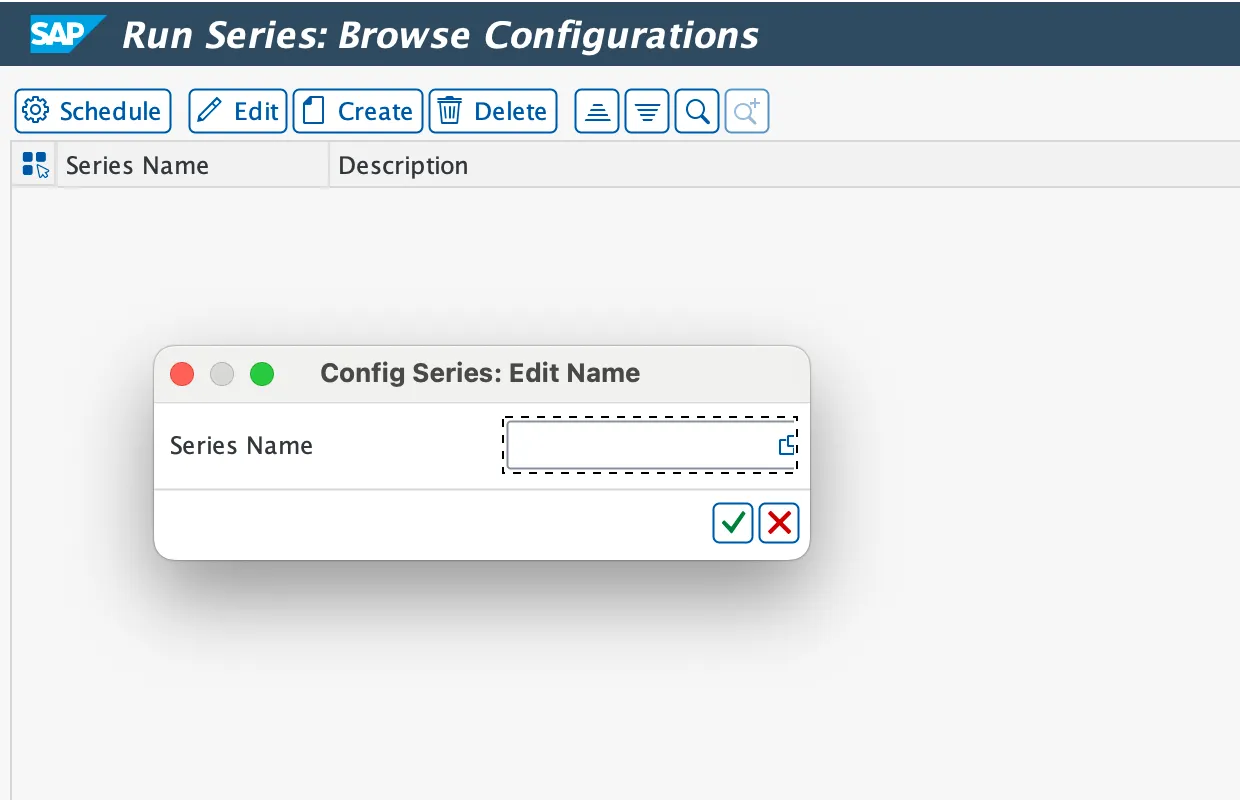
Task: Click the Series Name column header
Action: [137, 165]
